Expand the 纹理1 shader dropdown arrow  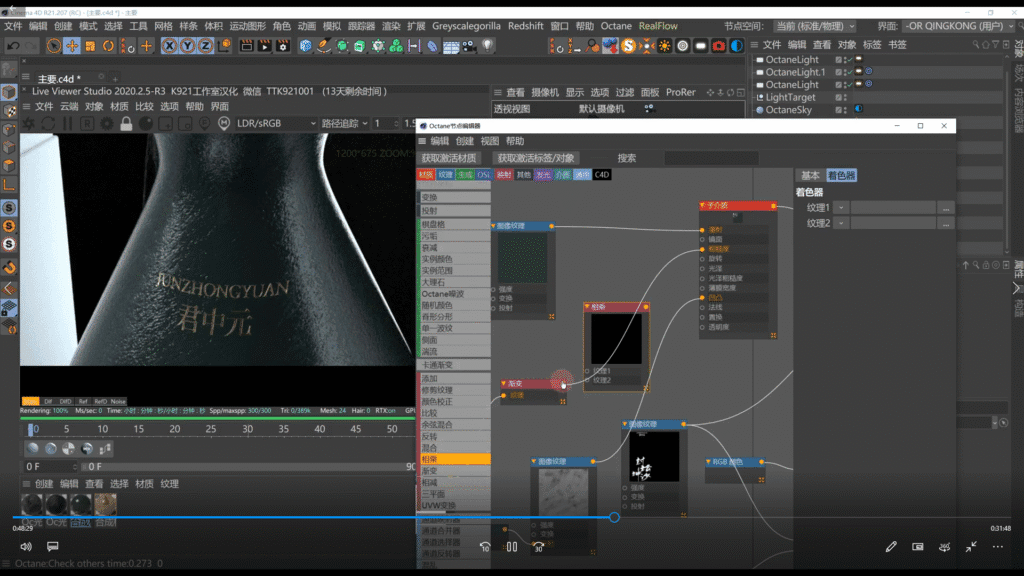841,208
